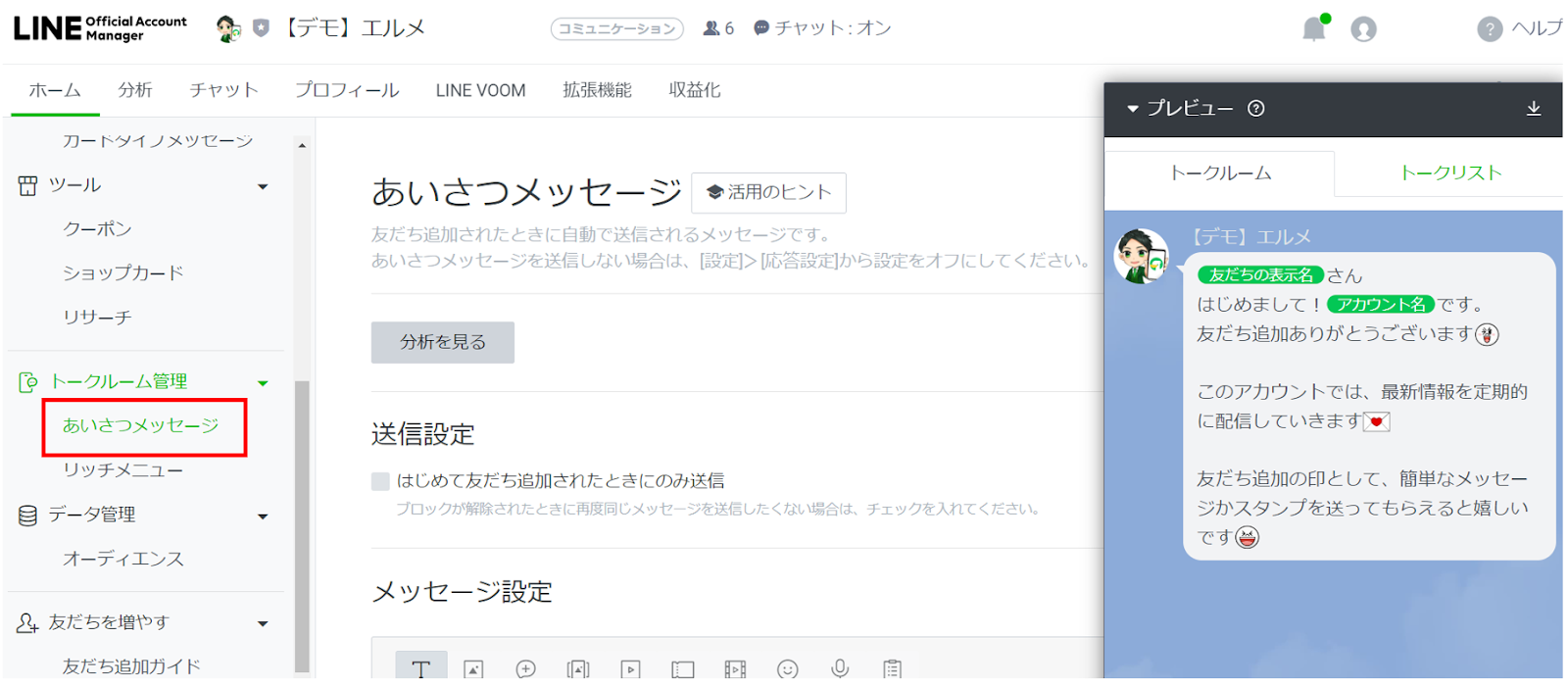Screen dimensions: 1568x687
Task: Select the video message type icon
Action: click(x=630, y=669)
